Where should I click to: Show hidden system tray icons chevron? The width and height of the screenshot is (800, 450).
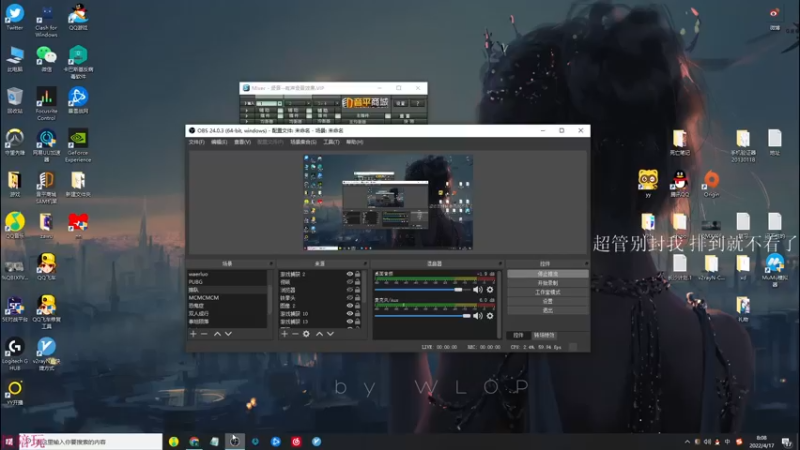pyautogui.click(x=687, y=442)
